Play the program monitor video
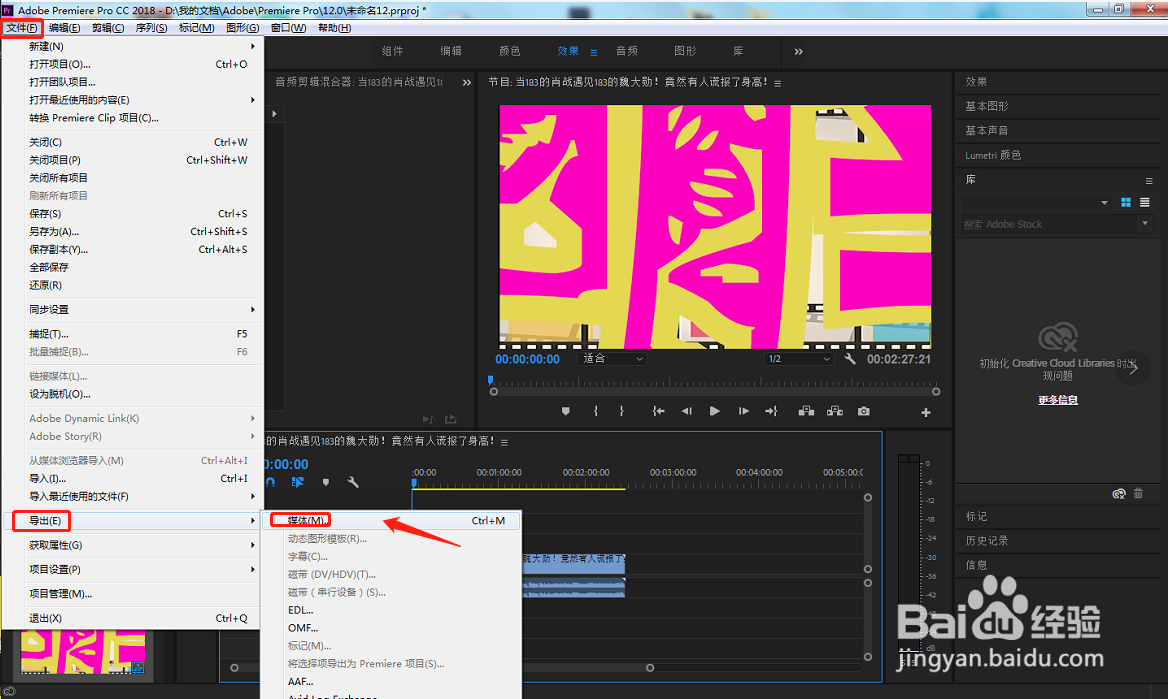Screen dimensions: 1168x699 click(714, 411)
